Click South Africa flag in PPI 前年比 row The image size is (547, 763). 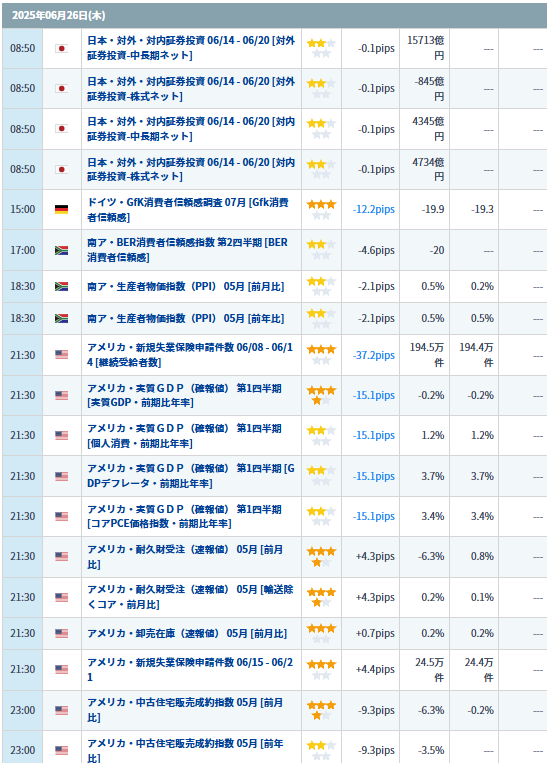pyautogui.click(x=61, y=318)
